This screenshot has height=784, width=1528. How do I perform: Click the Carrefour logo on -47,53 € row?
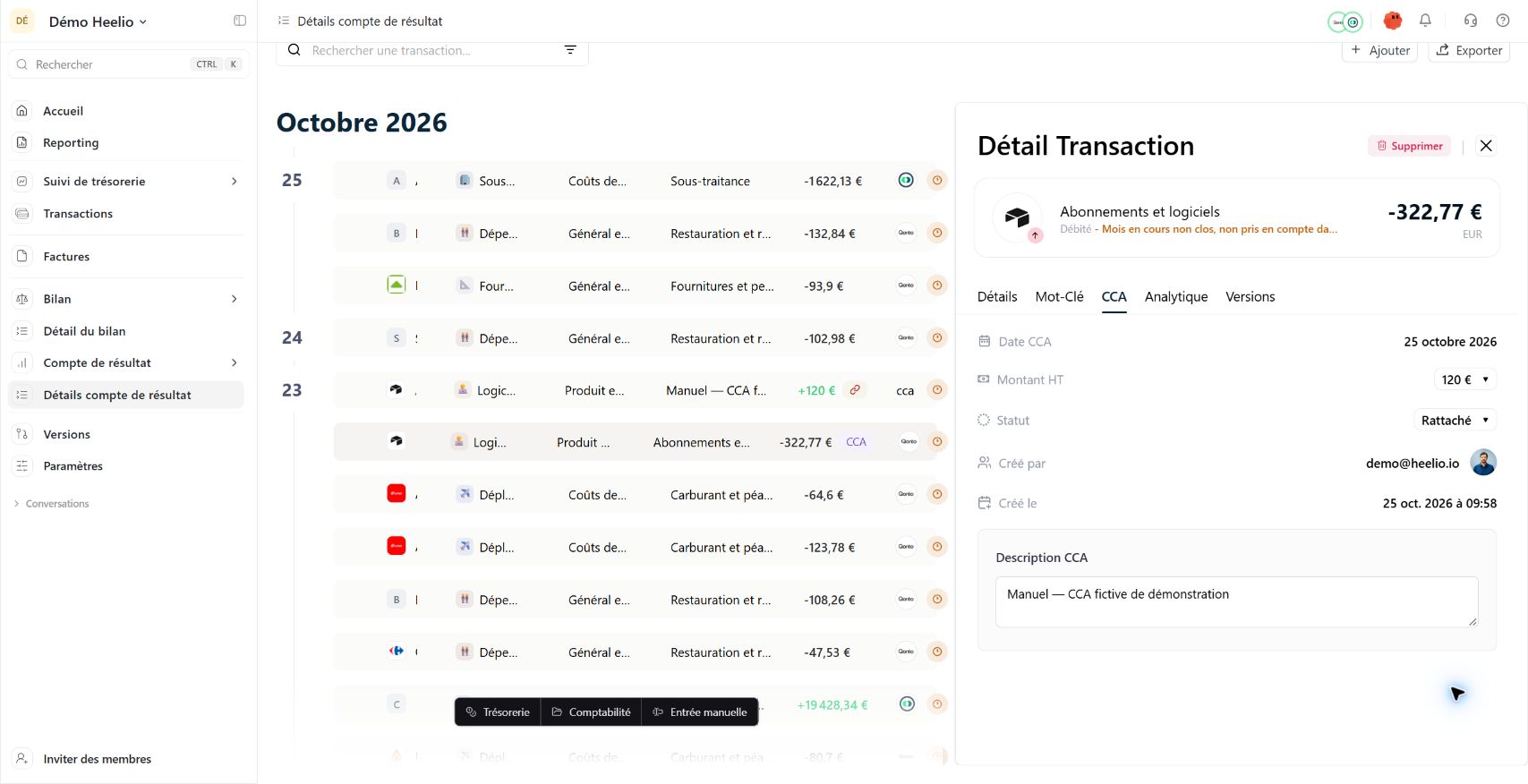click(x=396, y=652)
